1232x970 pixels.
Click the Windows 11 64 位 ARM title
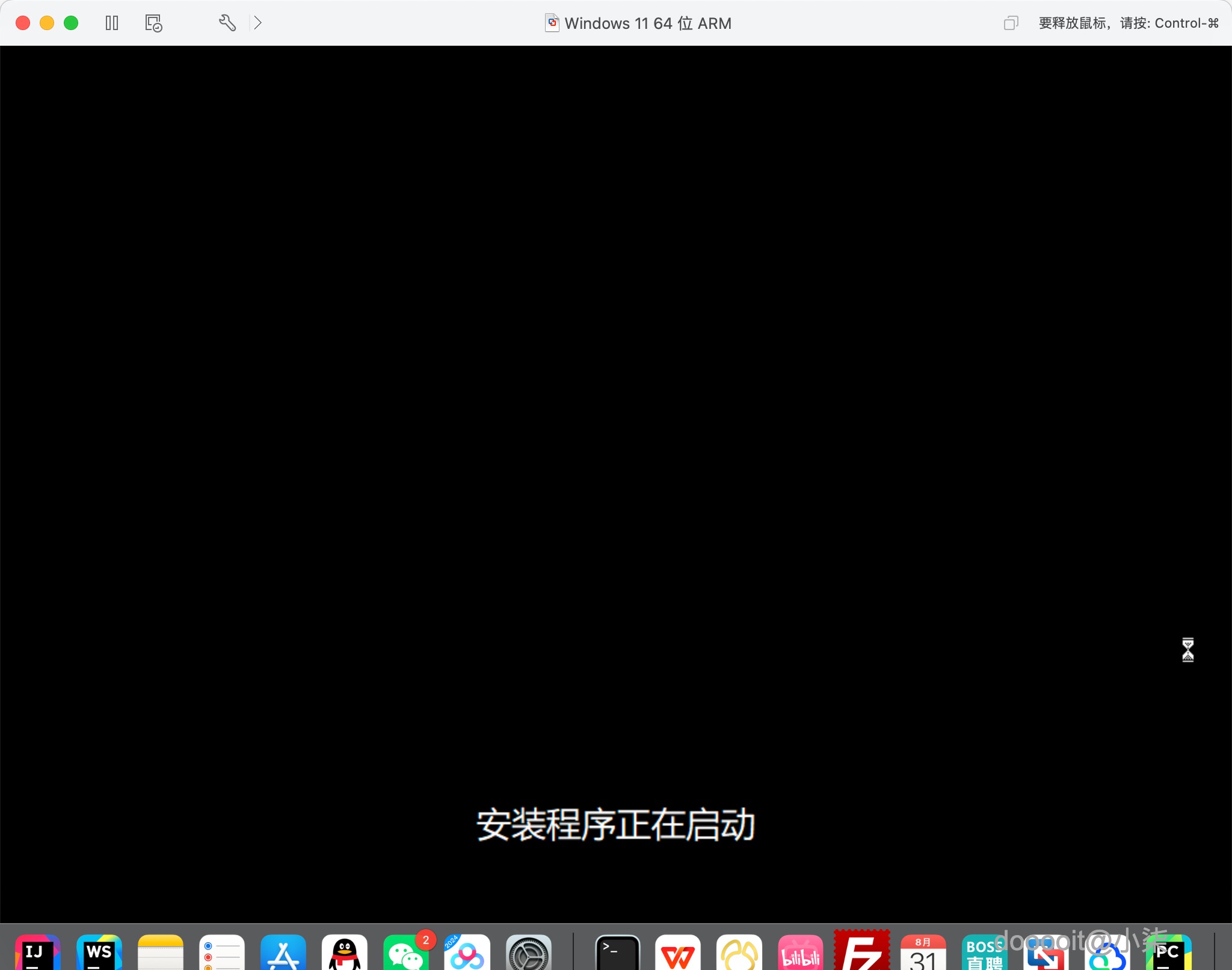pyautogui.click(x=648, y=23)
